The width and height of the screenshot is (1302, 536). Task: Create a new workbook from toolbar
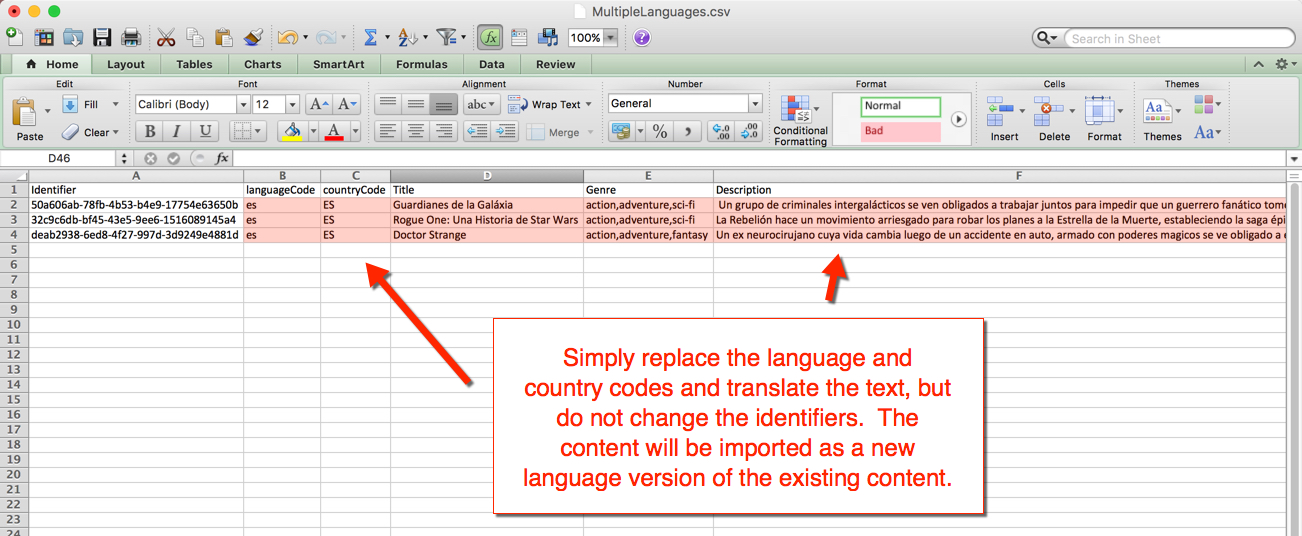pos(14,37)
